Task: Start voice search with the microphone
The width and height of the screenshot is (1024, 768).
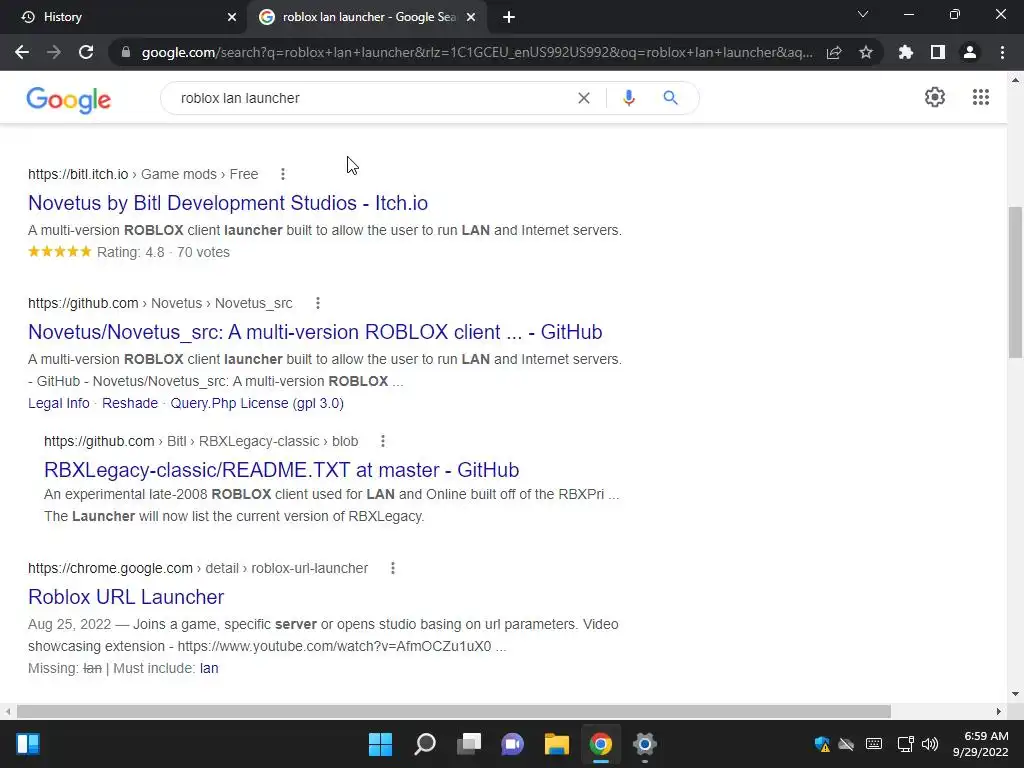Action: click(629, 98)
